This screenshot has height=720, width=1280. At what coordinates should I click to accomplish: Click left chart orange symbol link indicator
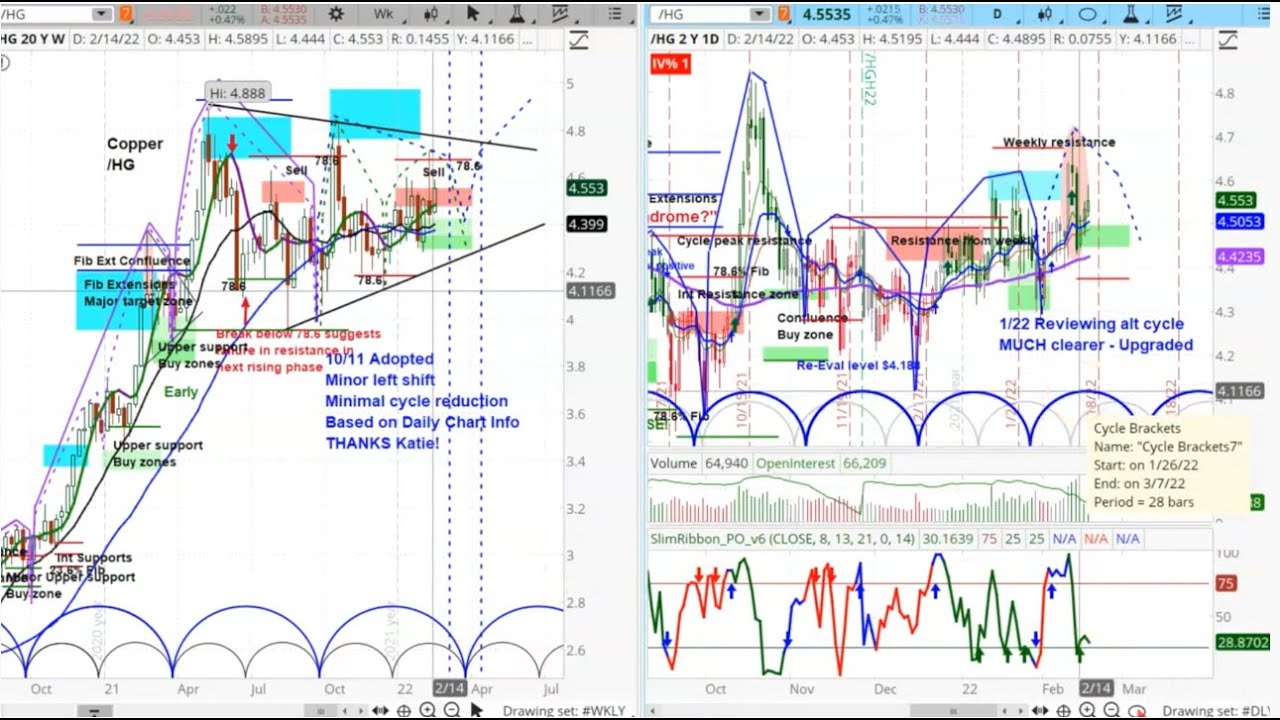pyautogui.click(x=125, y=14)
